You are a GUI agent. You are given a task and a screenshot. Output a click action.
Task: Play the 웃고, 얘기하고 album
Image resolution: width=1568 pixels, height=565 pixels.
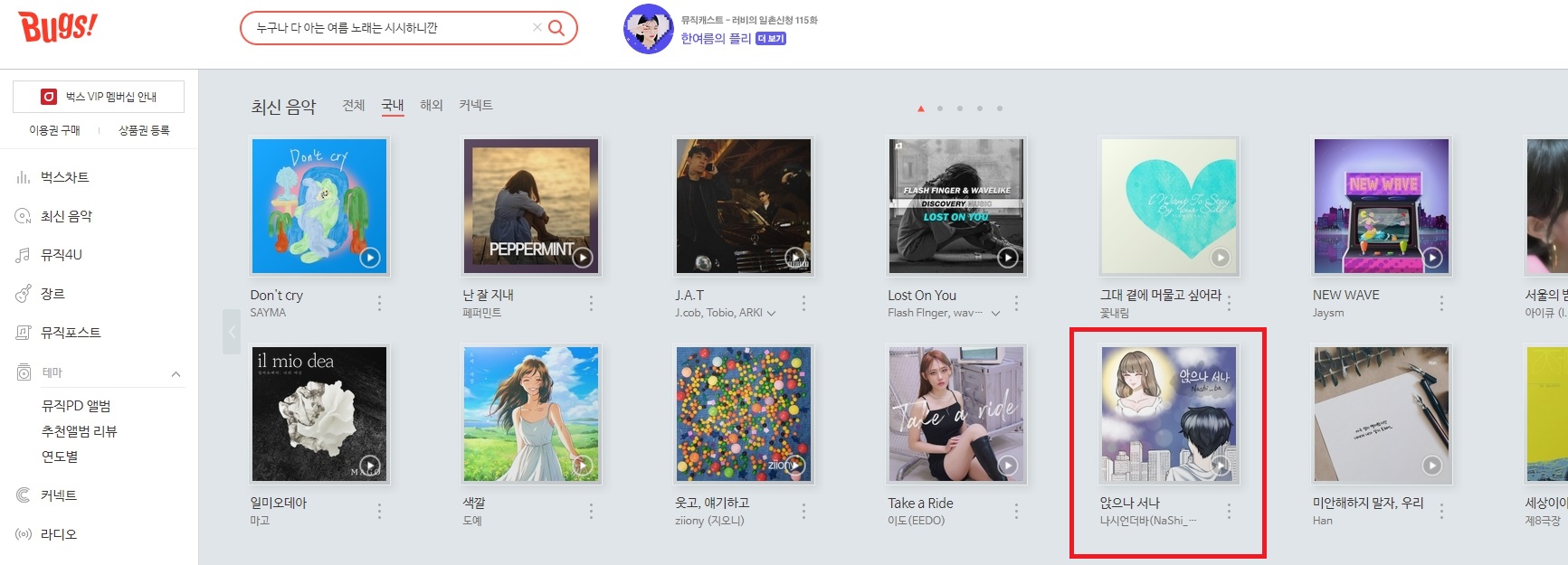pyautogui.click(x=794, y=466)
